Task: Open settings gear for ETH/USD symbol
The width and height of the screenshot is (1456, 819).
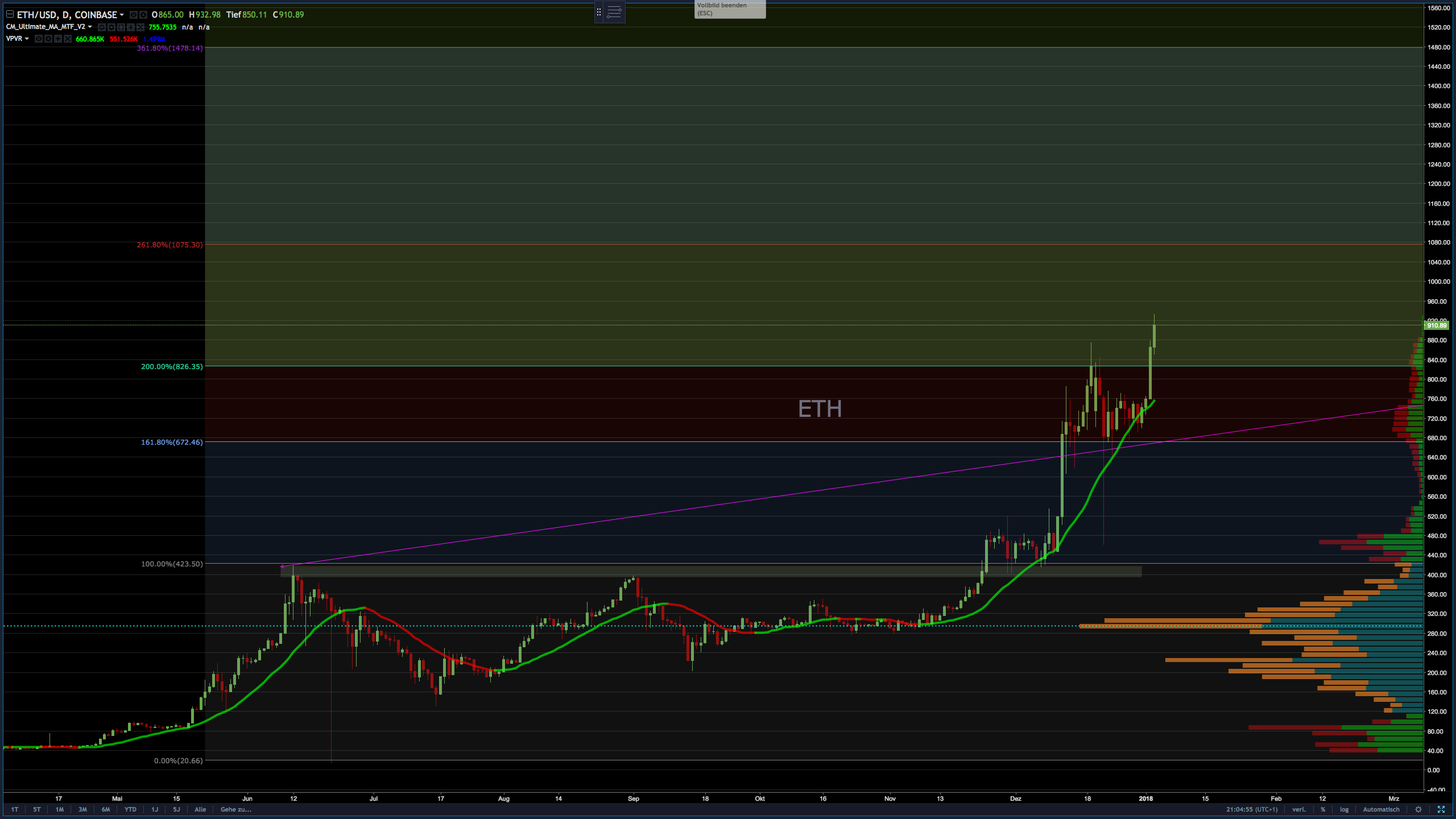Action: 143,15
